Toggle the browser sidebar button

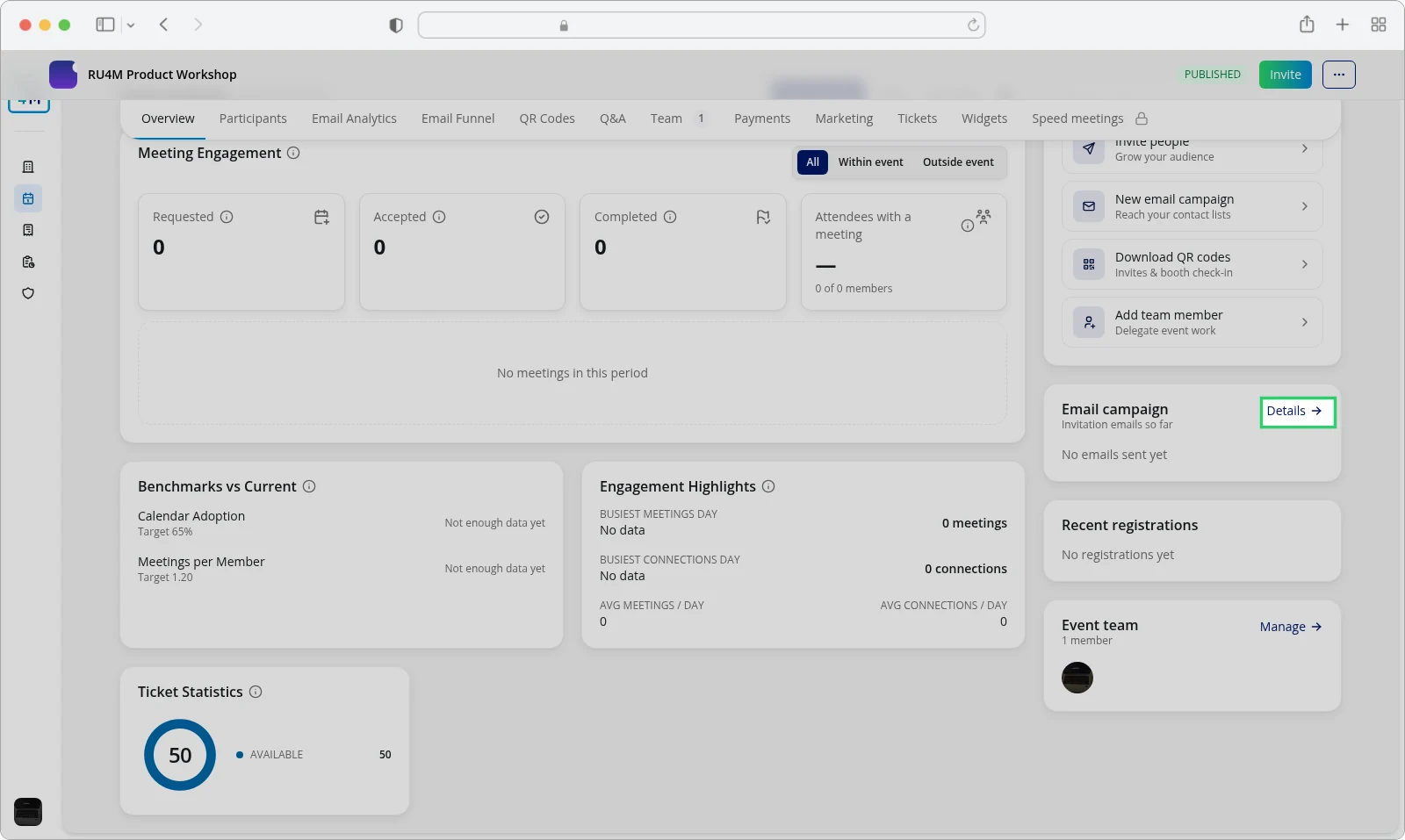105,25
